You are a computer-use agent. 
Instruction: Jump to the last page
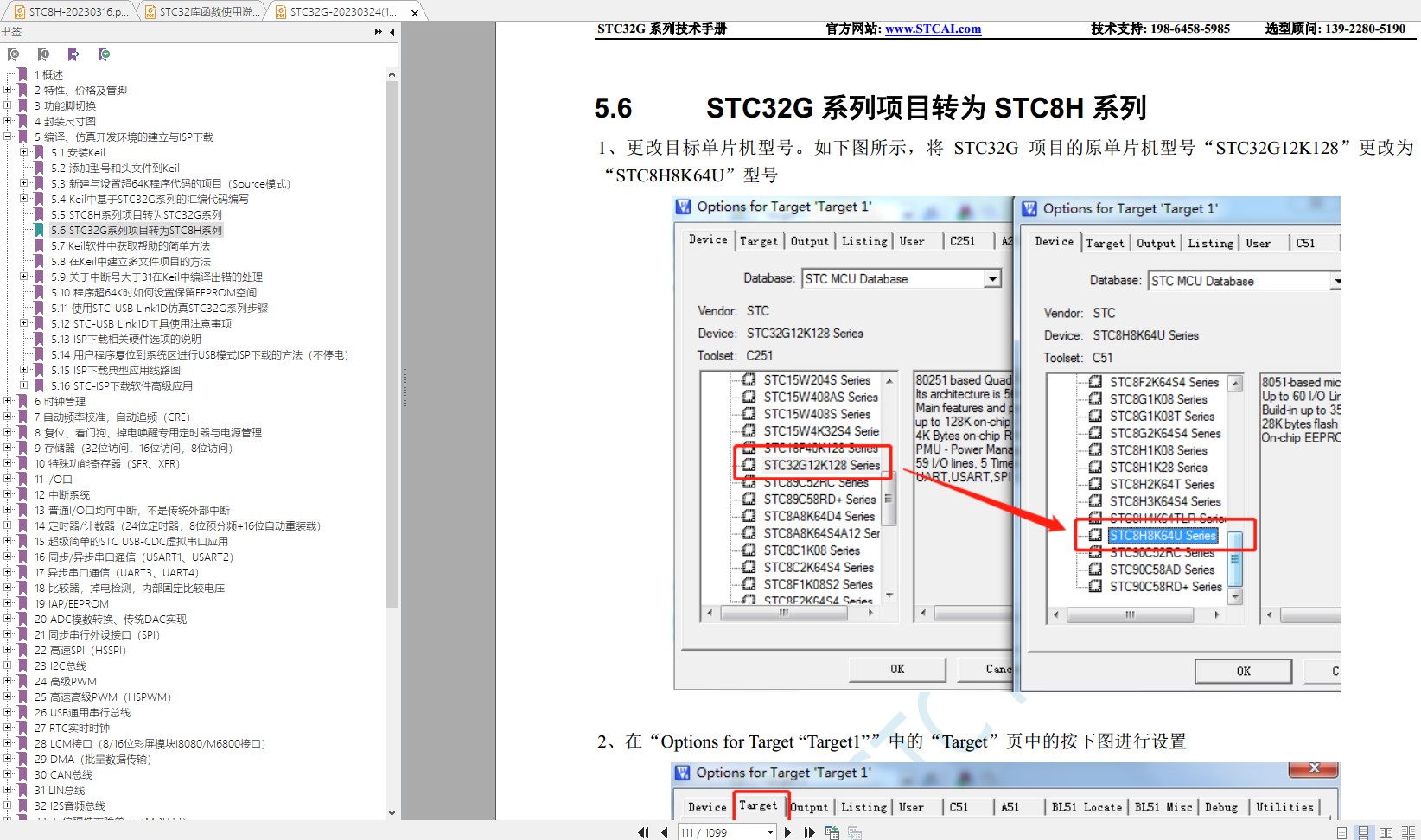[809, 832]
